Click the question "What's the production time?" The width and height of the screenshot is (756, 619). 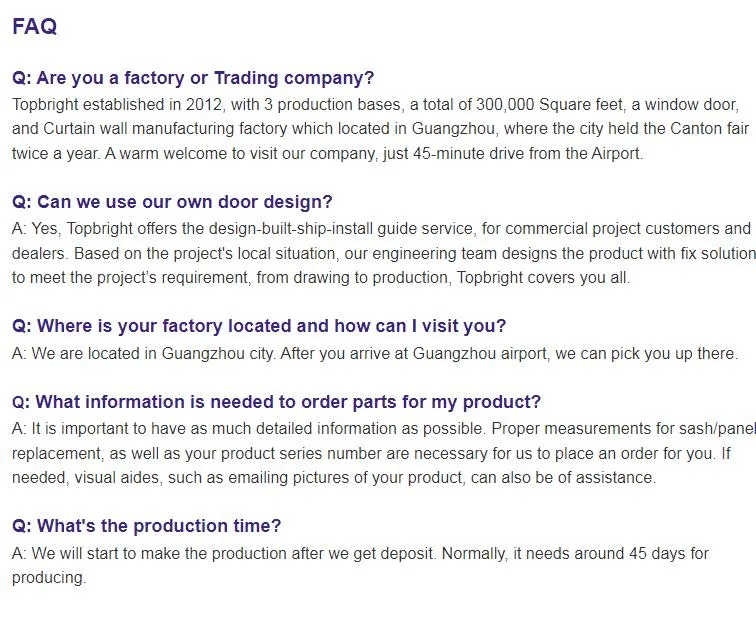click(146, 526)
